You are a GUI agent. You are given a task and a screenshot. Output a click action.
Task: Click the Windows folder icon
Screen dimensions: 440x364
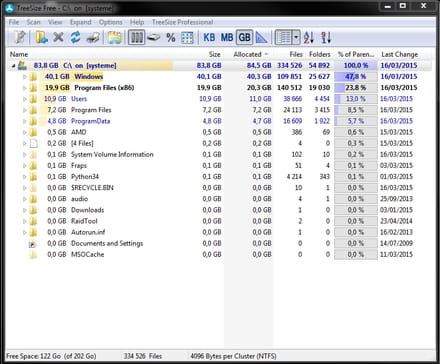tap(33, 77)
